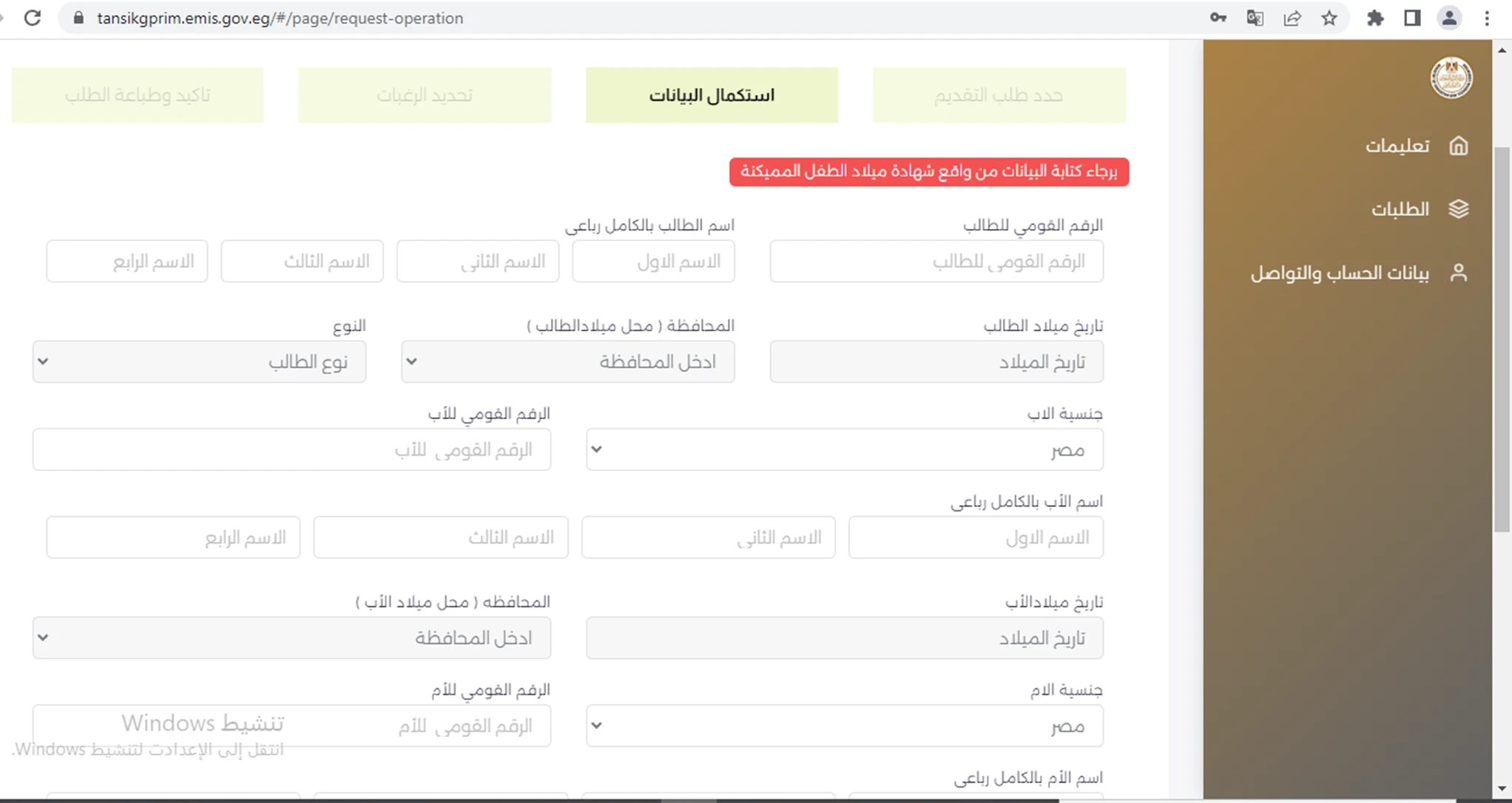Image resolution: width=1512 pixels, height=803 pixels.
Task: Click the layers icon beside الطلبات
Action: (1458, 209)
